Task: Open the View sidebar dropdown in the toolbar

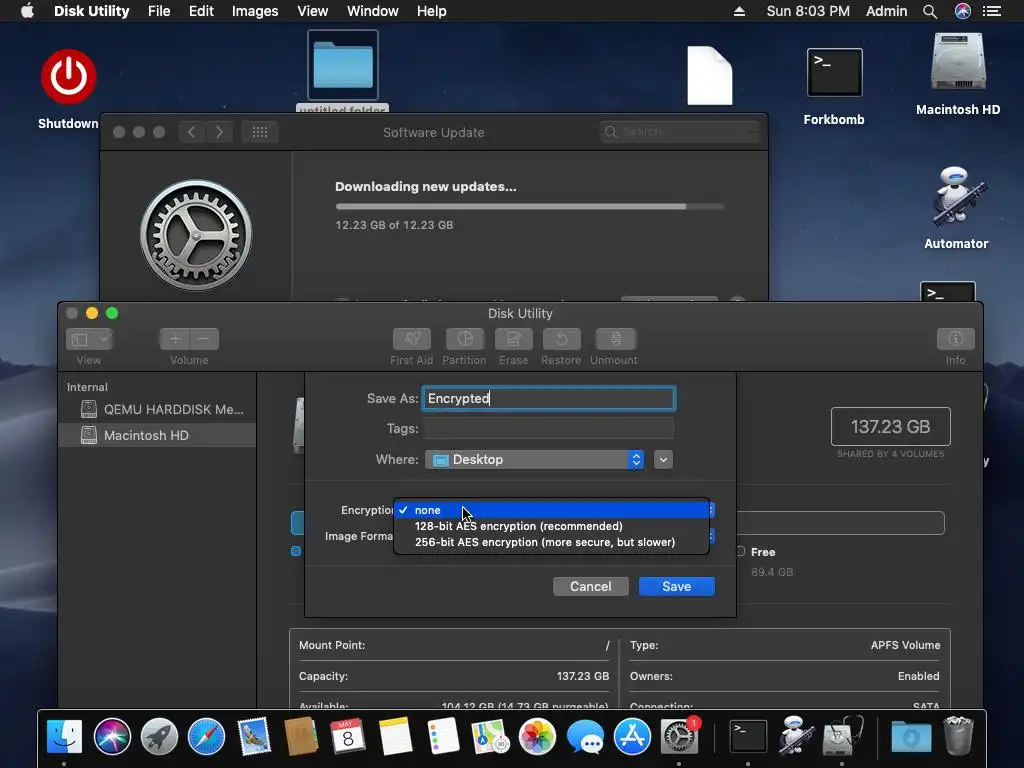Action: pyautogui.click(x=89, y=339)
